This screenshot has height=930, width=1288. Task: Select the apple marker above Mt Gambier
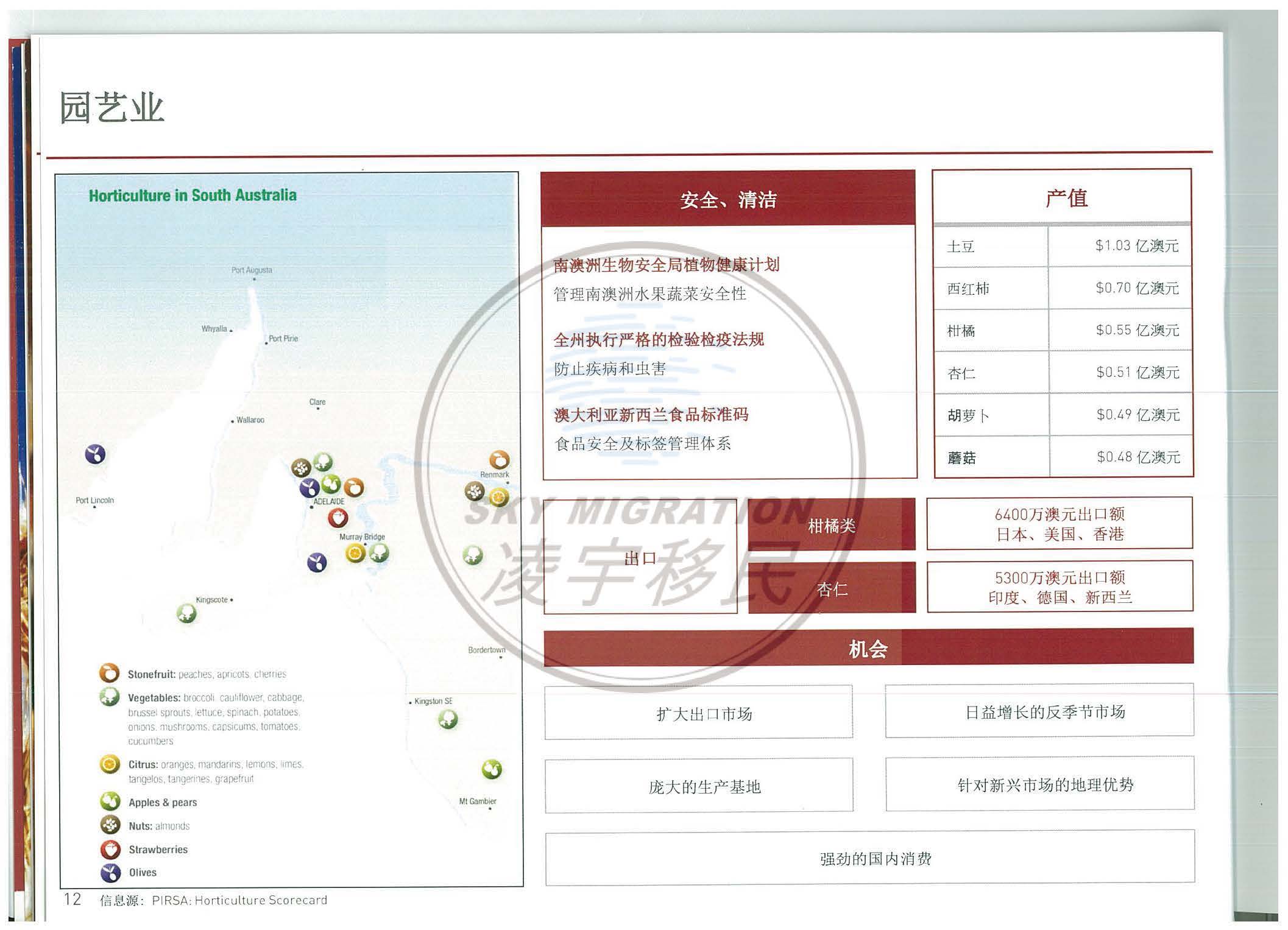492,769
